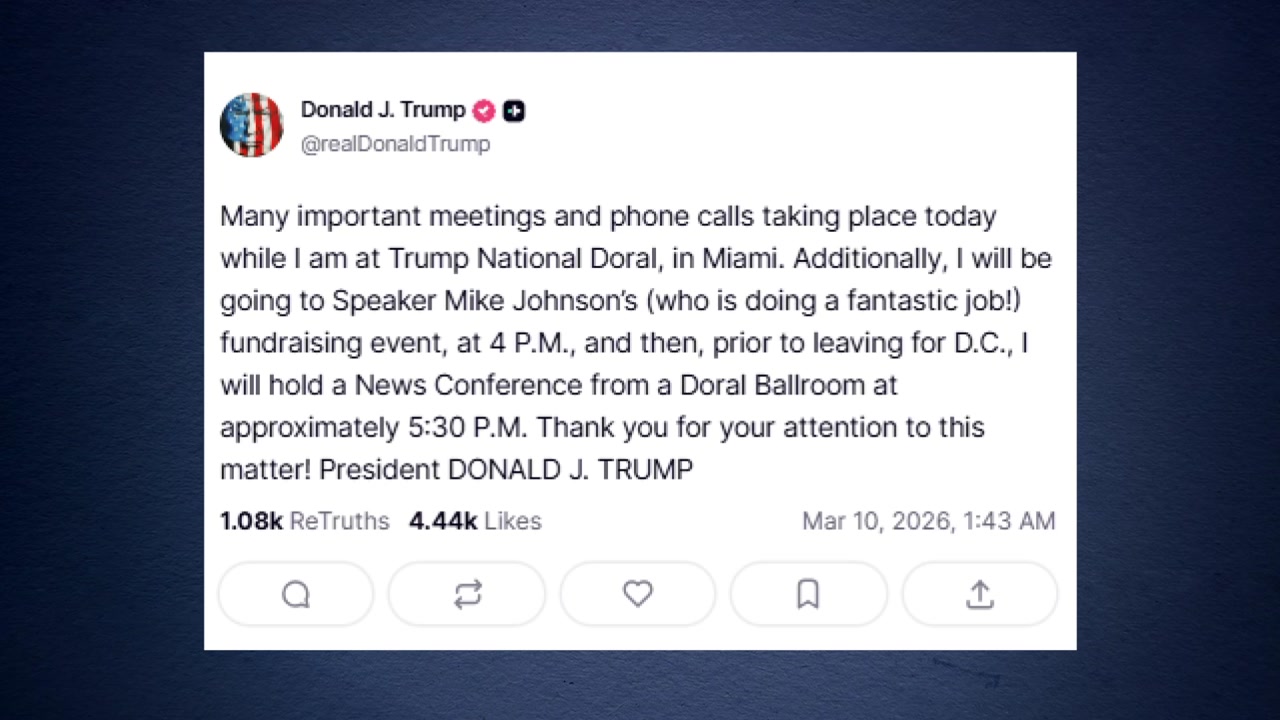The image size is (1280, 720).
Task: Like the post with the heart icon
Action: pos(638,594)
